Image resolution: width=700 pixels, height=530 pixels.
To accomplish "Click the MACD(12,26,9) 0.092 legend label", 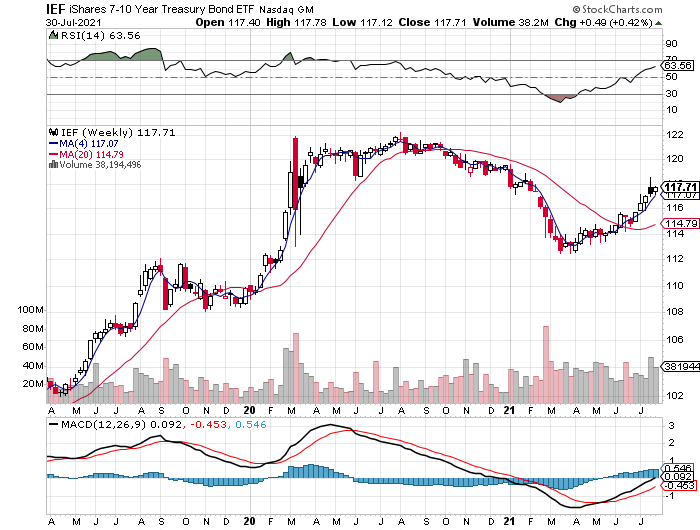I will coord(121,425).
